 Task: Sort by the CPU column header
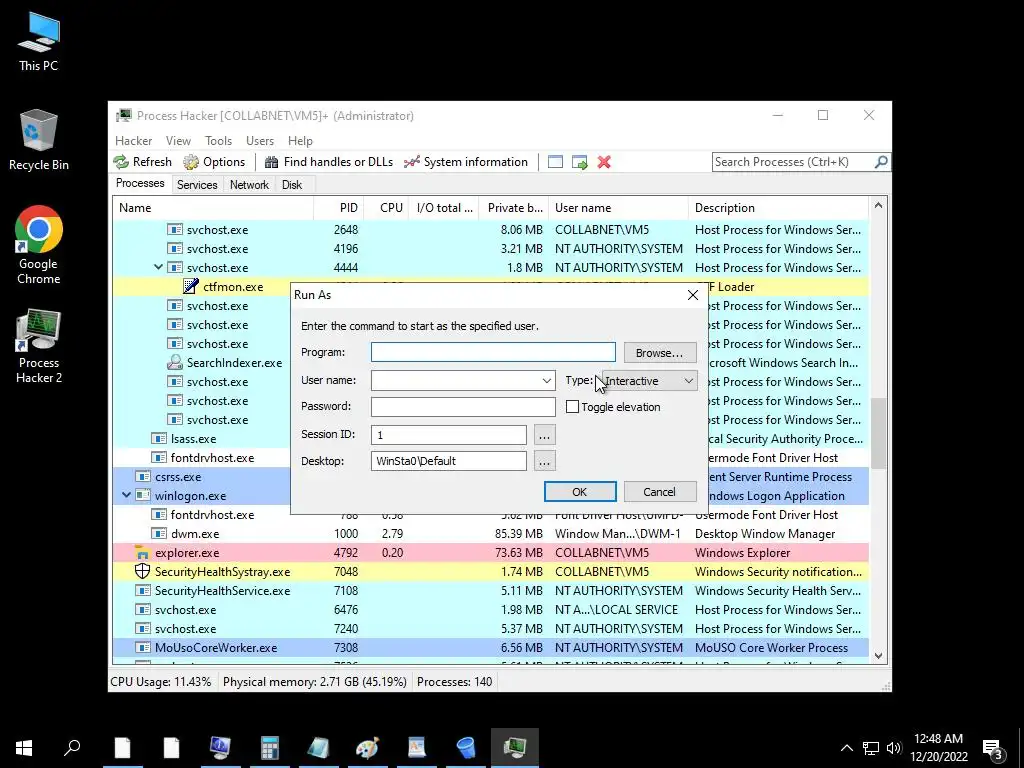[387, 208]
